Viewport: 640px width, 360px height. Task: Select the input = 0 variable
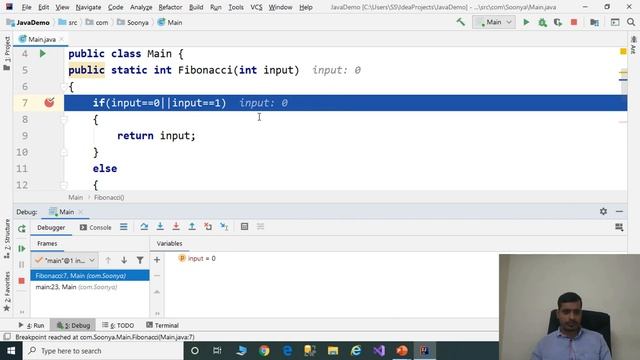tap(197, 258)
